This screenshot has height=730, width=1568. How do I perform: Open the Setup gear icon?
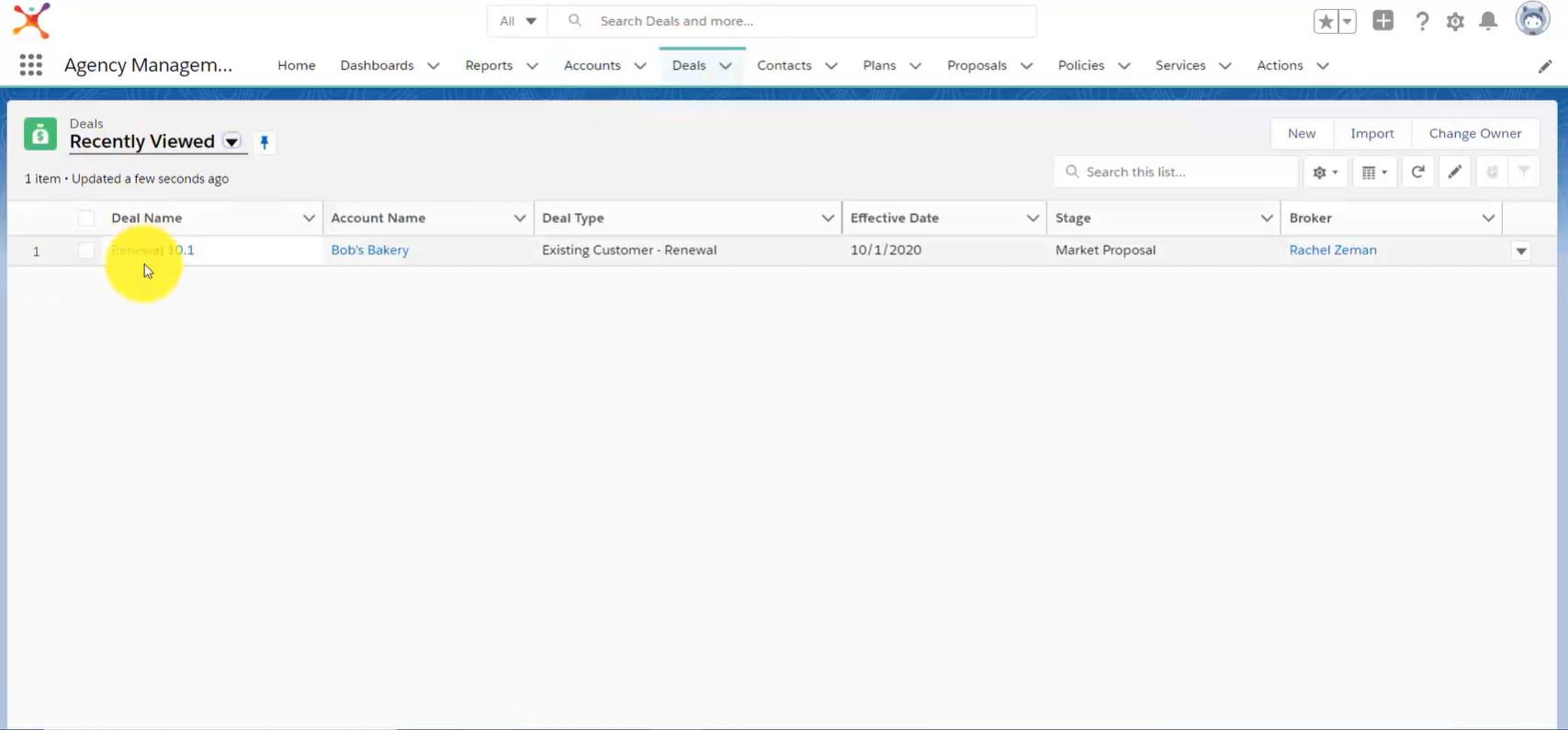tap(1455, 21)
